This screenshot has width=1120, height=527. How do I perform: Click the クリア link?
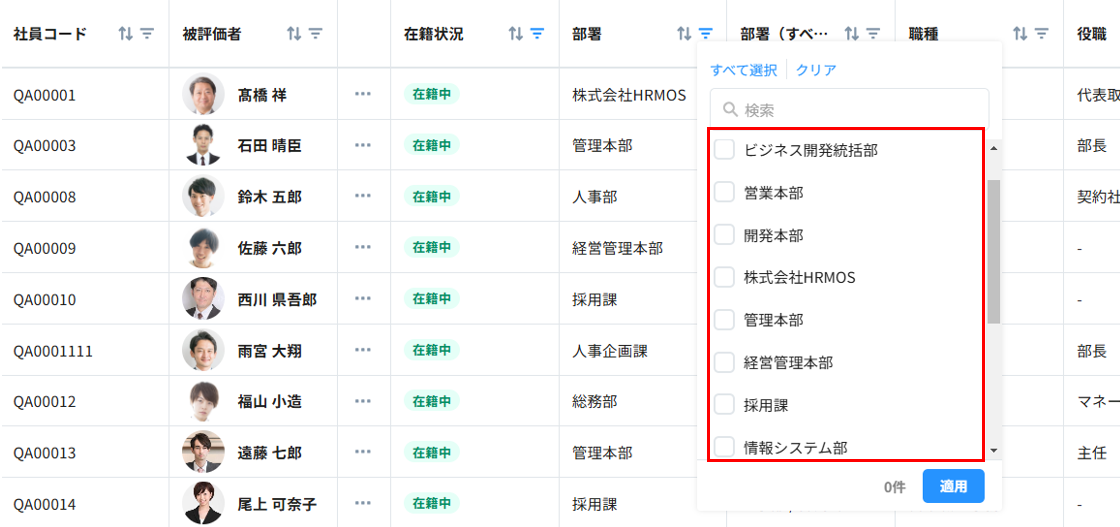point(816,70)
